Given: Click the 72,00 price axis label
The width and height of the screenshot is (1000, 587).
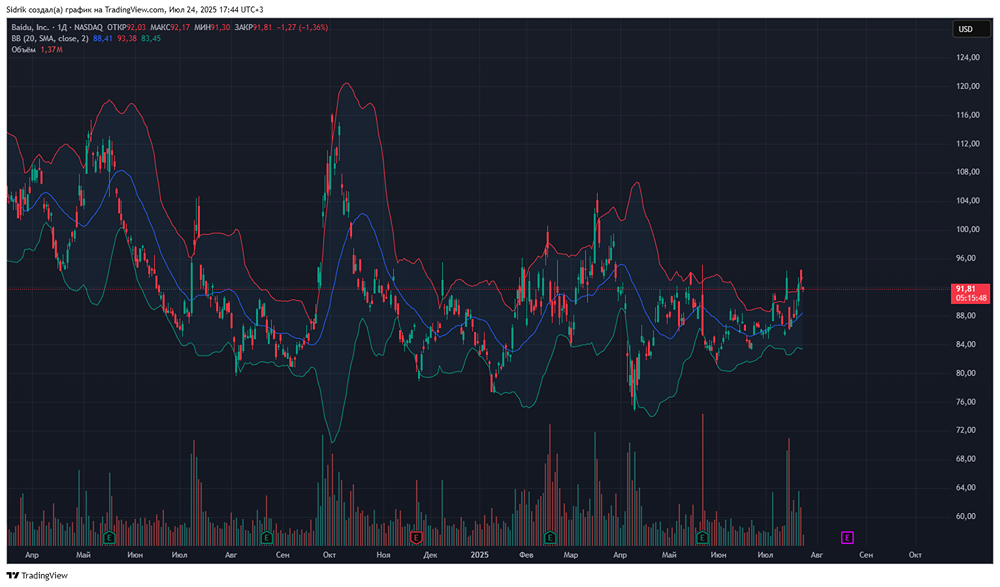Looking at the screenshot, I should pyautogui.click(x=967, y=430).
